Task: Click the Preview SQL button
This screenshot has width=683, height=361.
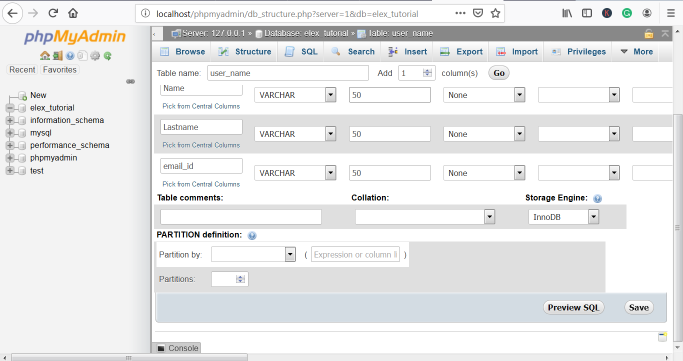Action: point(573,307)
